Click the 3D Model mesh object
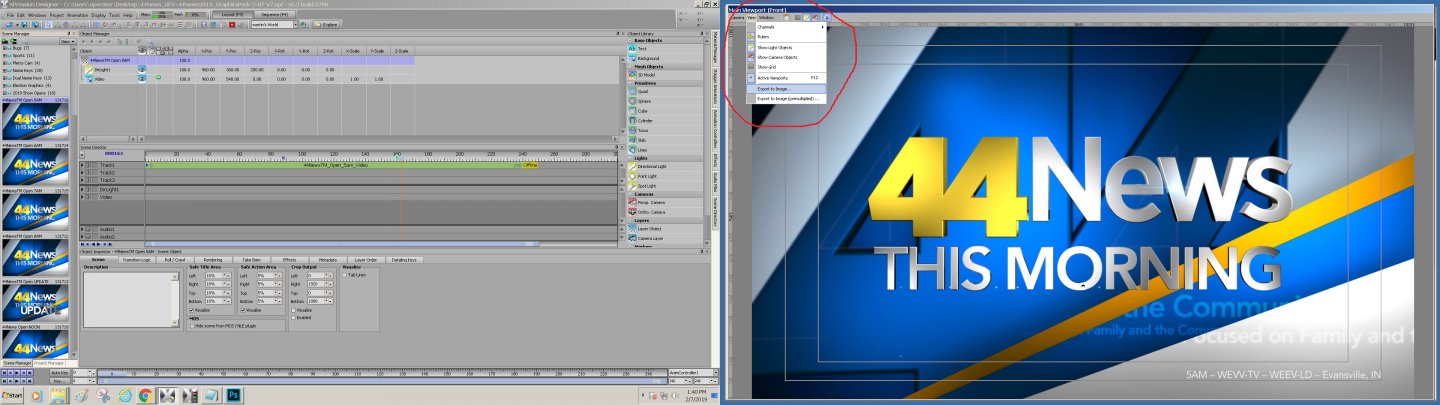Image resolution: width=1440 pixels, height=405 pixels. (646, 74)
